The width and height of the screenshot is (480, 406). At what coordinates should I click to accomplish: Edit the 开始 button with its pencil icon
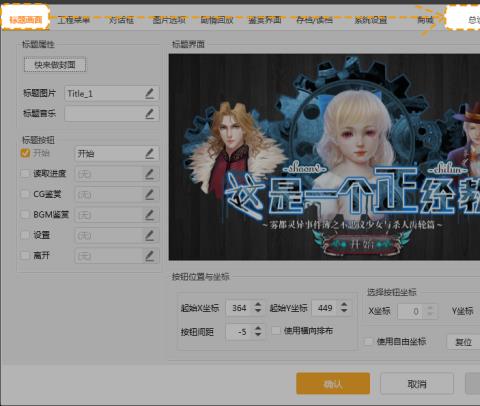tap(150, 154)
